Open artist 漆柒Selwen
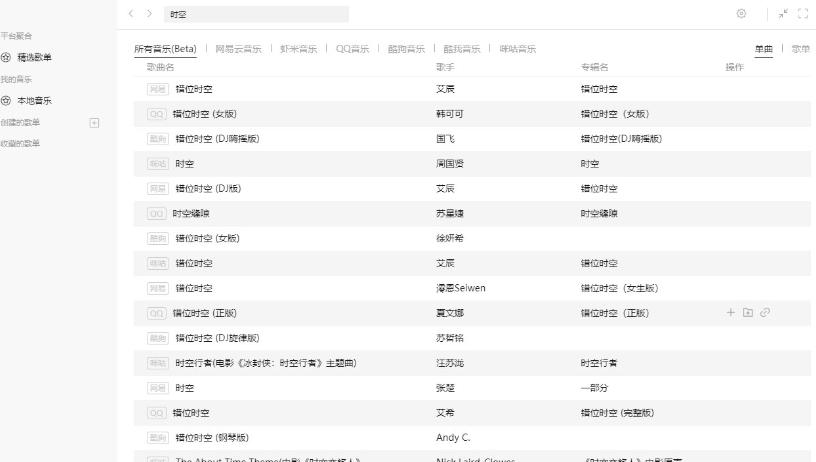 click(461, 288)
